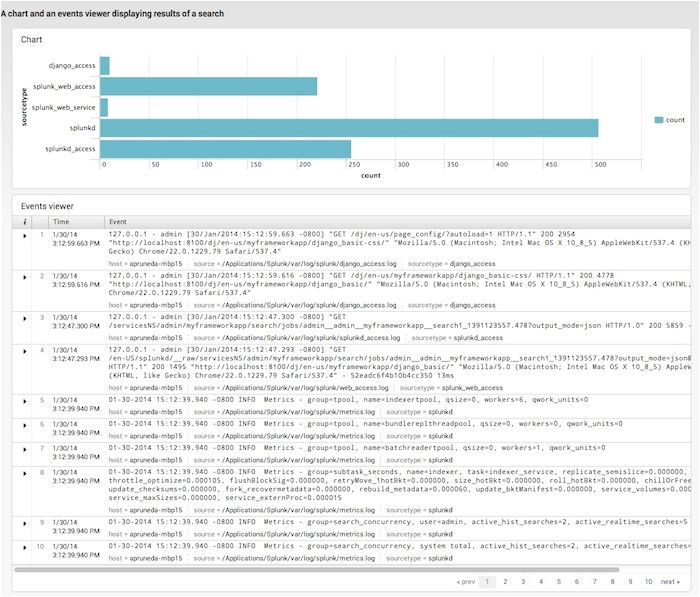This screenshot has width=700, height=597.
Task: Click the splunk_web_access bar in chart
Action: (208, 87)
